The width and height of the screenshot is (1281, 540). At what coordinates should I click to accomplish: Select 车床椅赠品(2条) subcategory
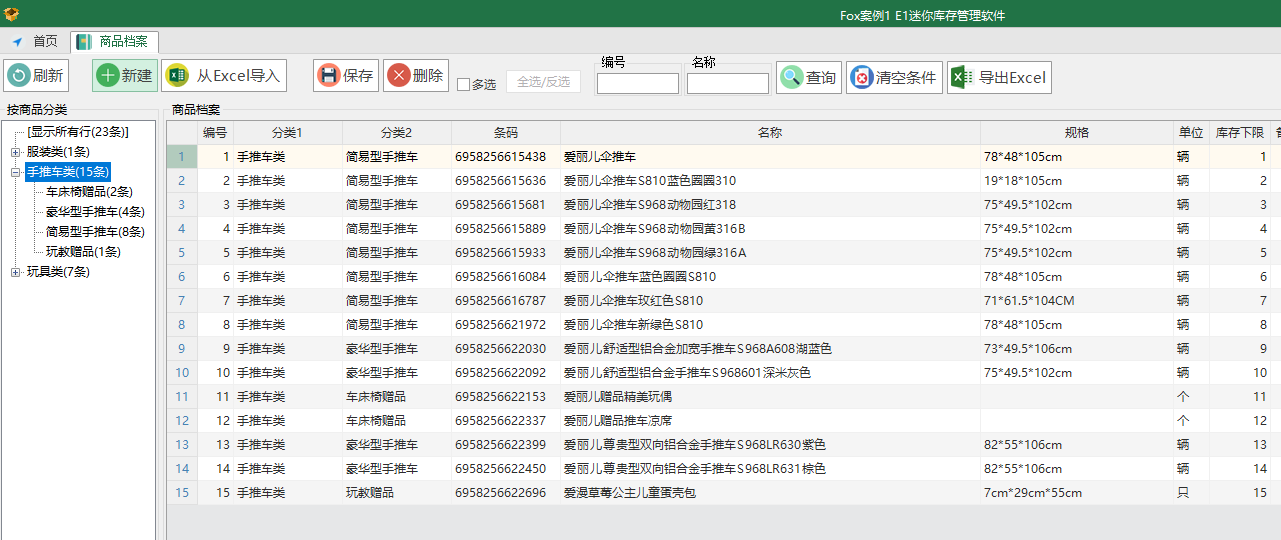89,192
